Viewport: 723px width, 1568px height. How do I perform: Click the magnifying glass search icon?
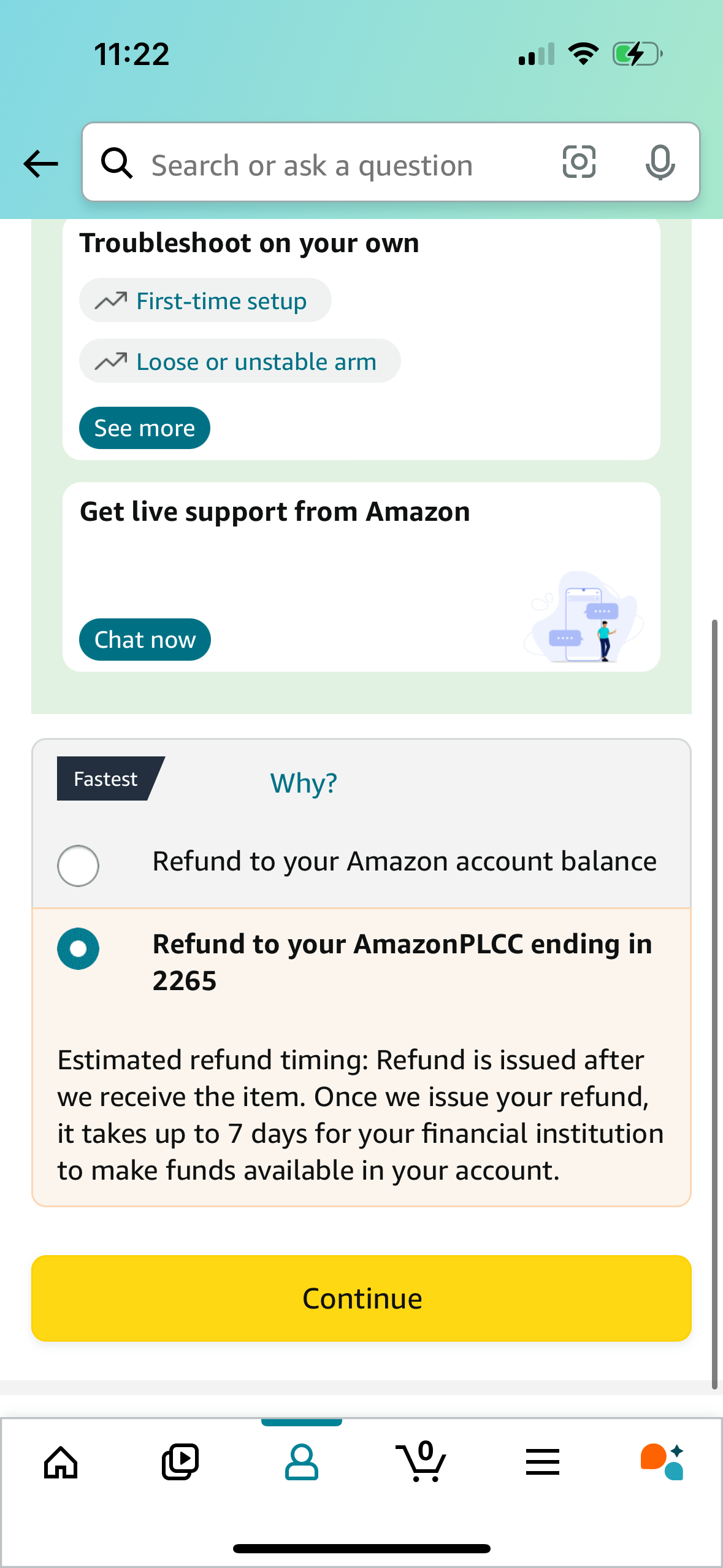coord(117,163)
